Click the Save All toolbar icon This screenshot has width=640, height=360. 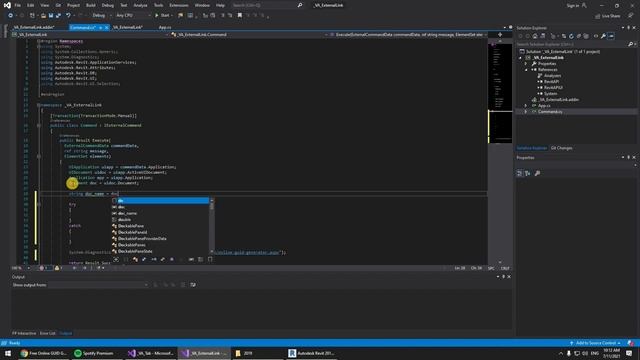[58, 16]
